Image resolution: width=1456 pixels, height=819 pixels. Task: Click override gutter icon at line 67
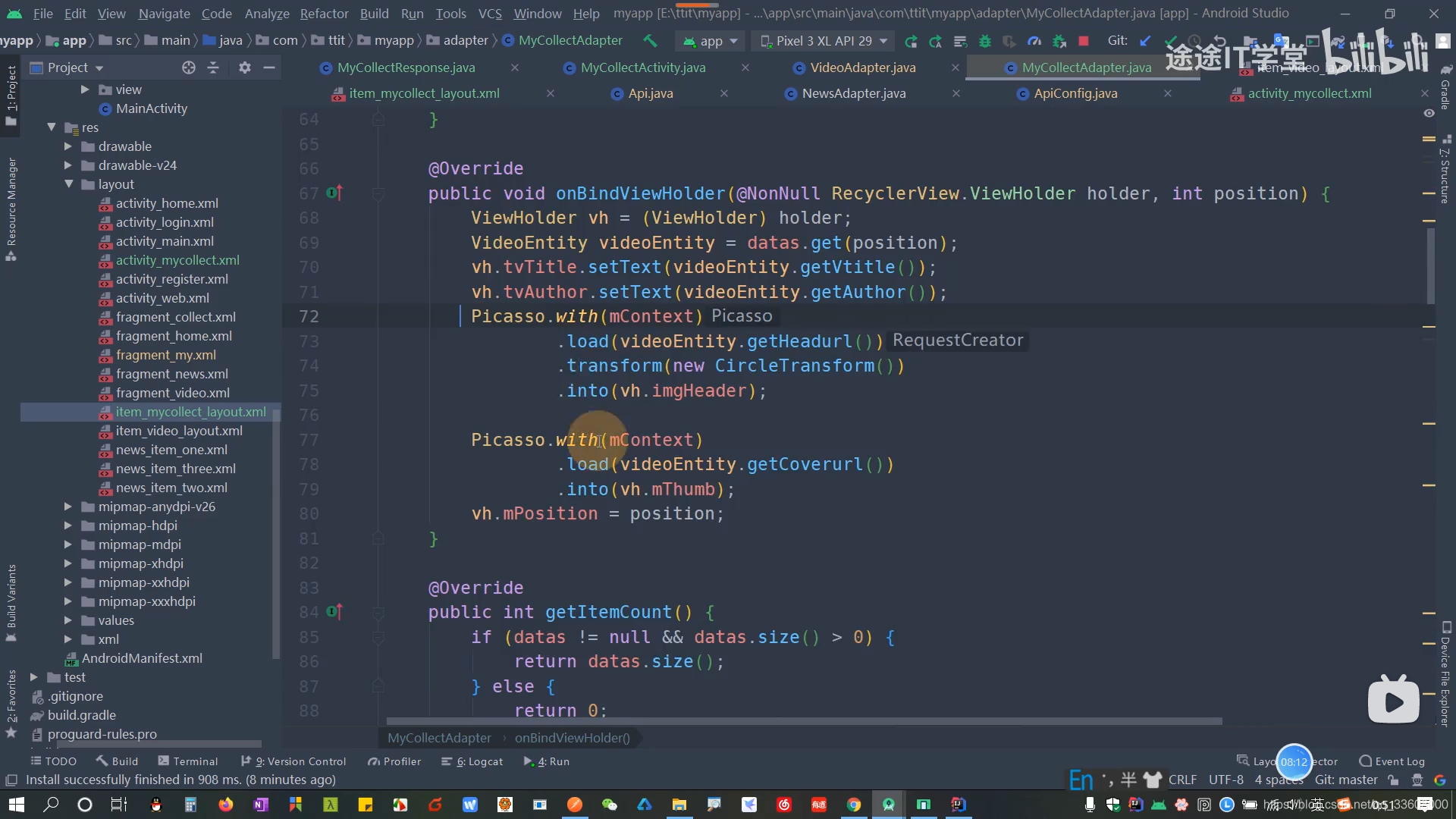pyautogui.click(x=334, y=193)
